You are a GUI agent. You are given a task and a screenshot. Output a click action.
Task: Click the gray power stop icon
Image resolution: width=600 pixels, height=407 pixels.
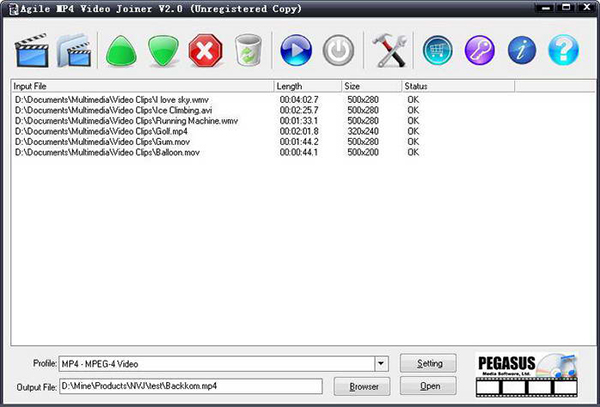[x=339, y=49]
